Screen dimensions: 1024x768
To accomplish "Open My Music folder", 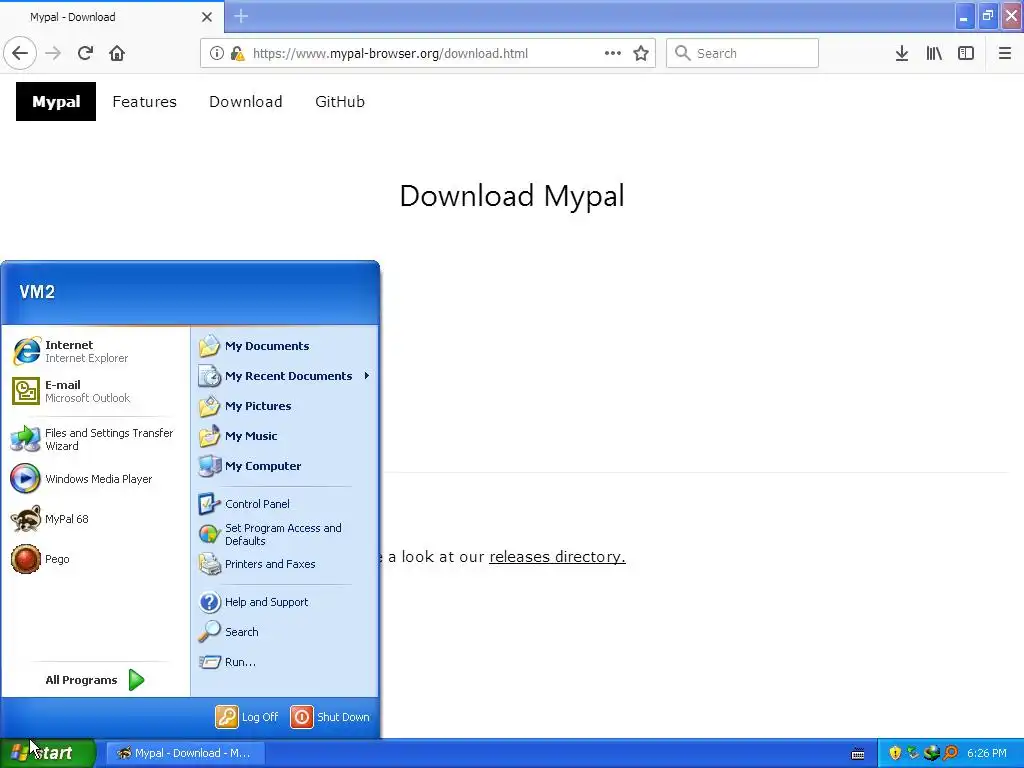I will point(285,436).
